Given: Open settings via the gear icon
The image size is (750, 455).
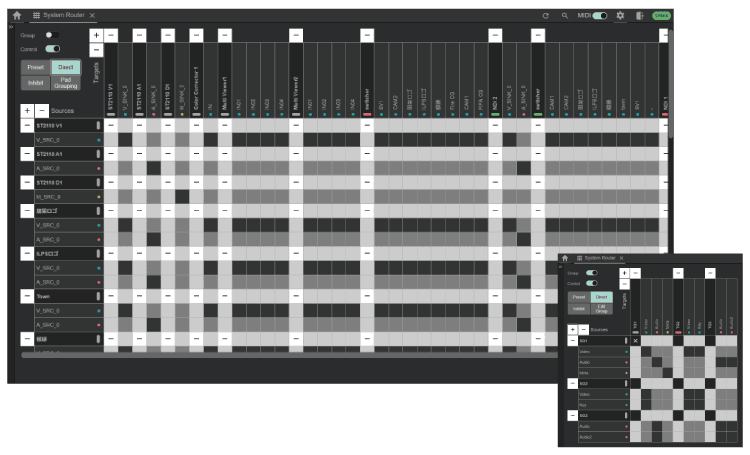Looking at the screenshot, I should tap(620, 16).
